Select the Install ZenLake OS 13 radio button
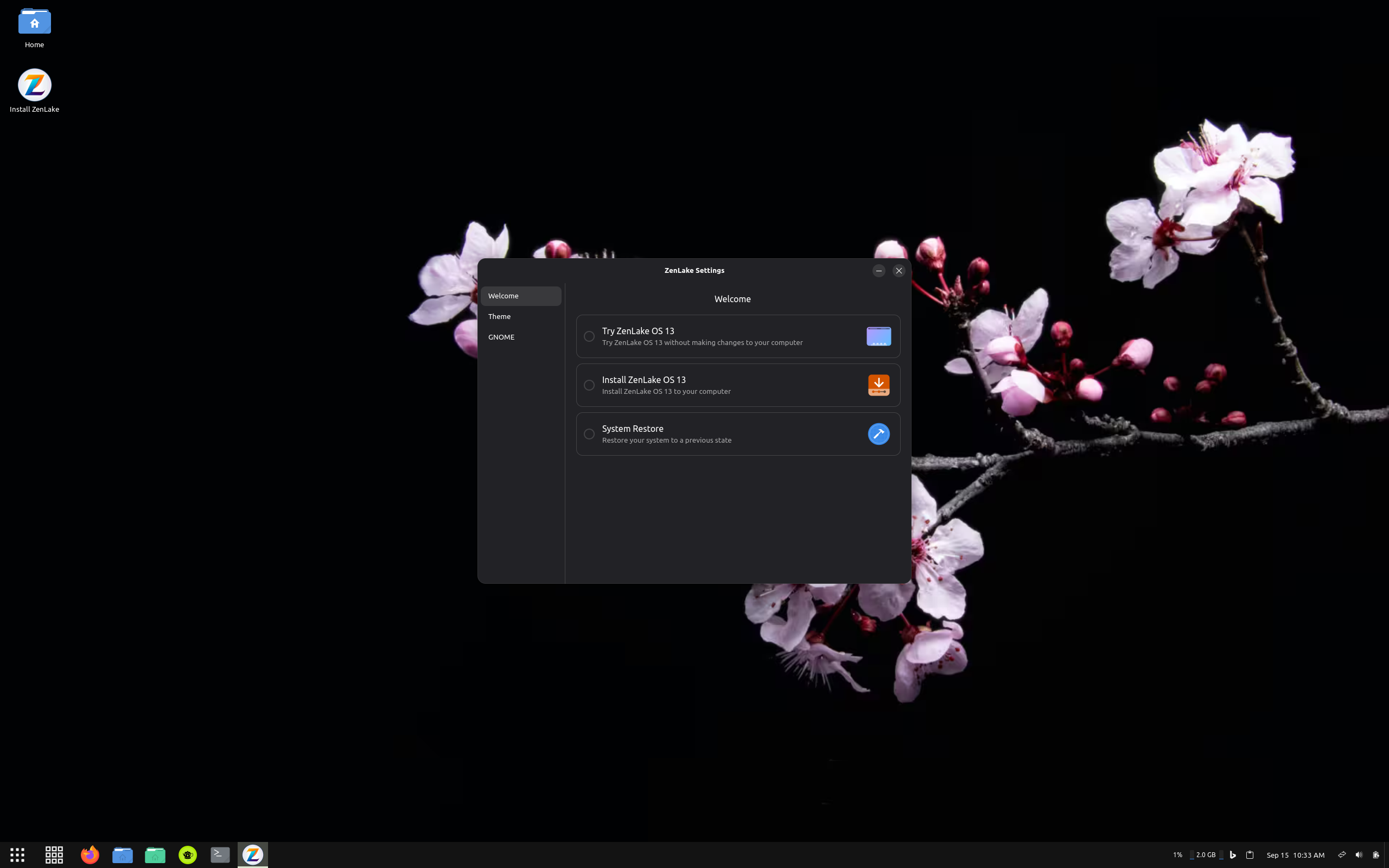This screenshot has height=868, width=1389. pos(589,385)
